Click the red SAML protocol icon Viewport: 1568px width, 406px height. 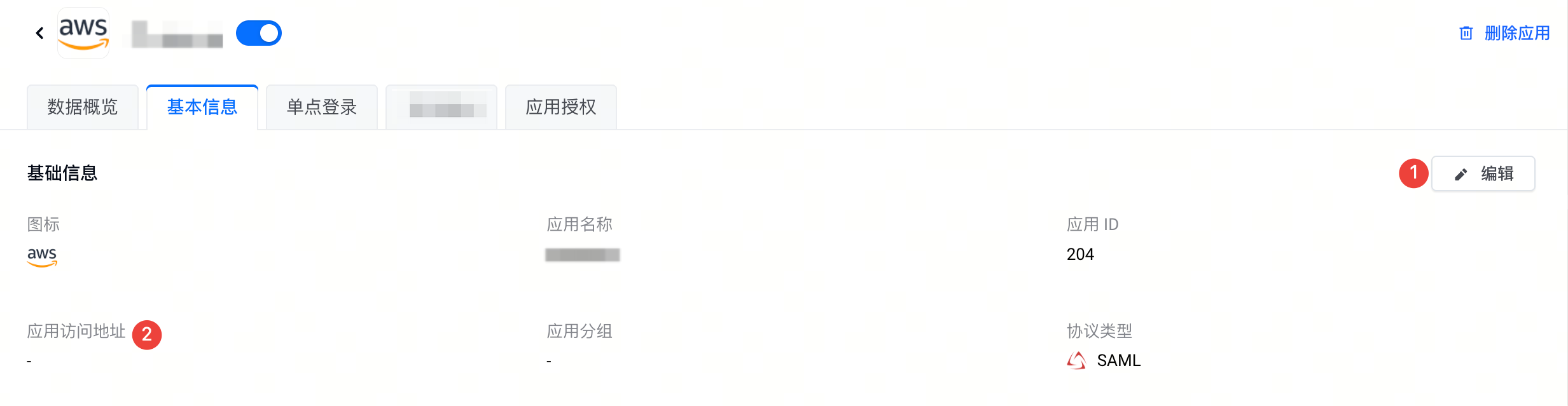click(x=1076, y=361)
